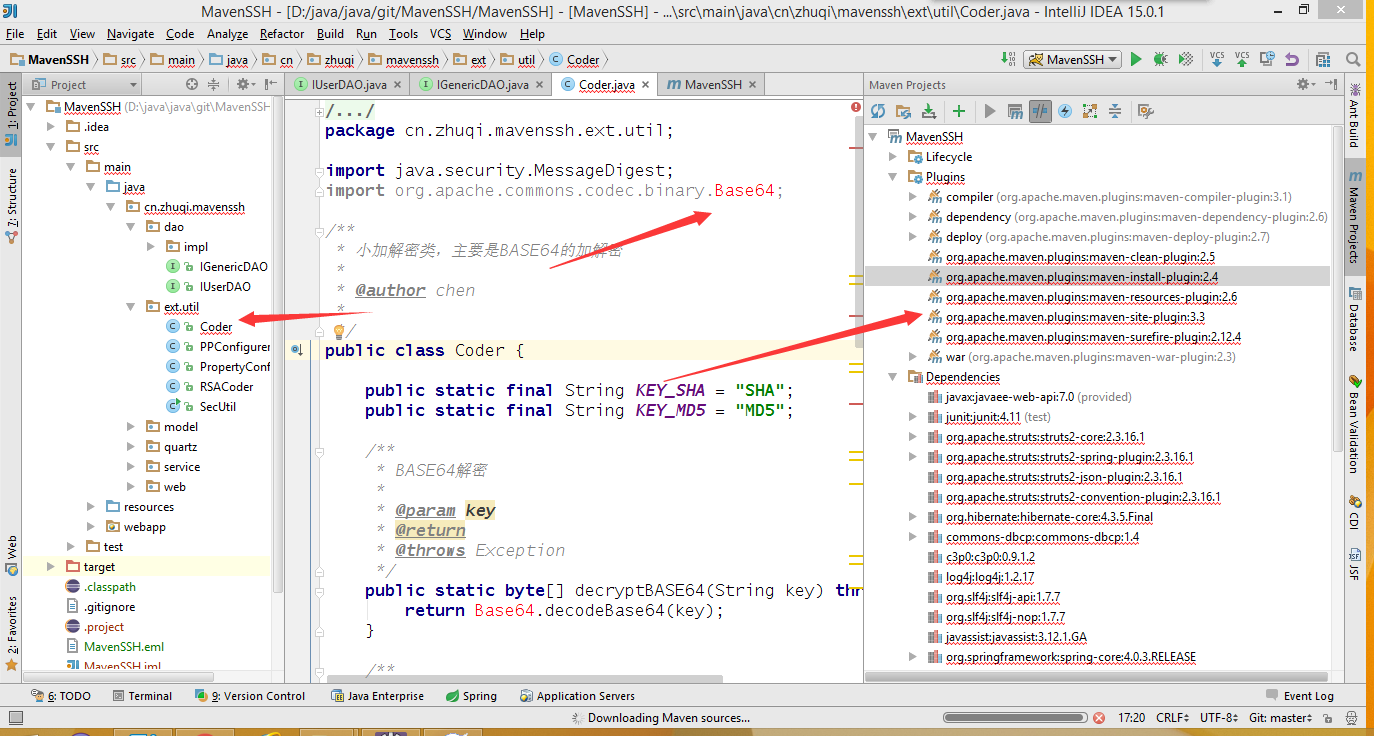Collapse the ext.util package
The width and height of the screenshot is (1374, 736).
coord(132,307)
